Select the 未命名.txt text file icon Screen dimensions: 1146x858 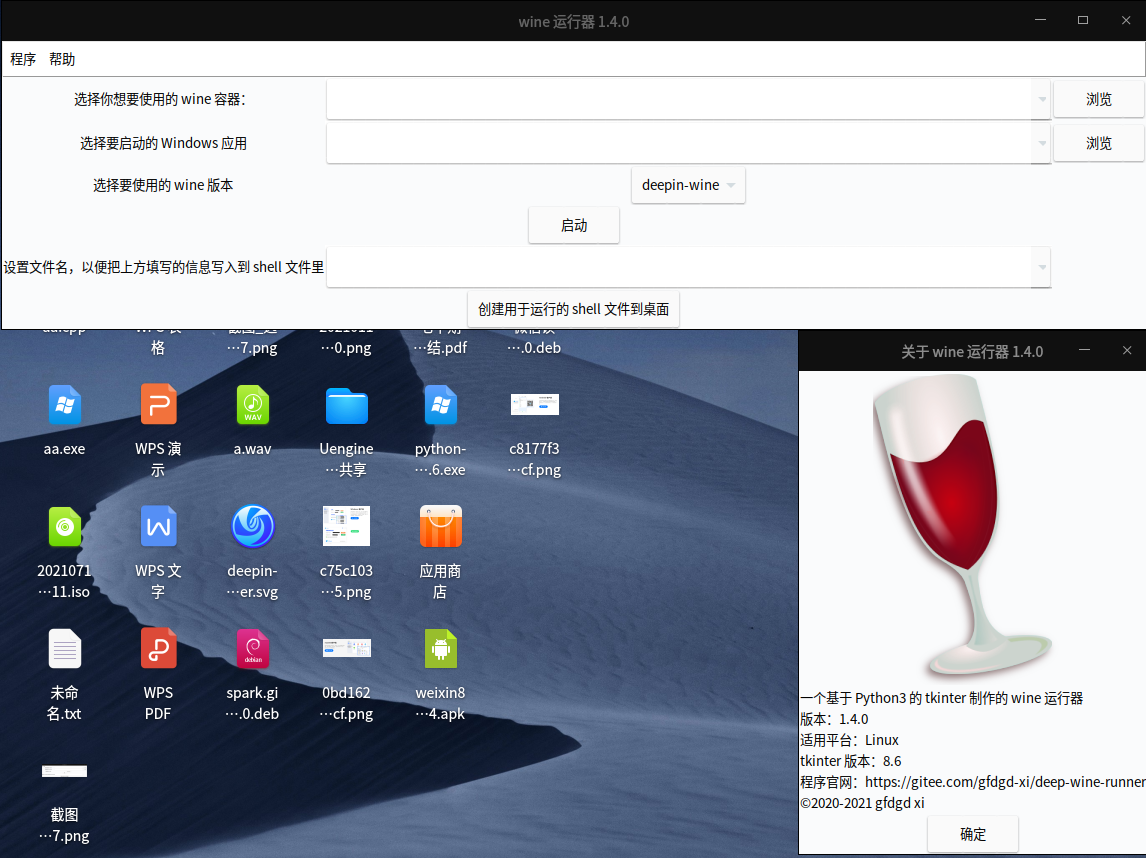pos(64,649)
